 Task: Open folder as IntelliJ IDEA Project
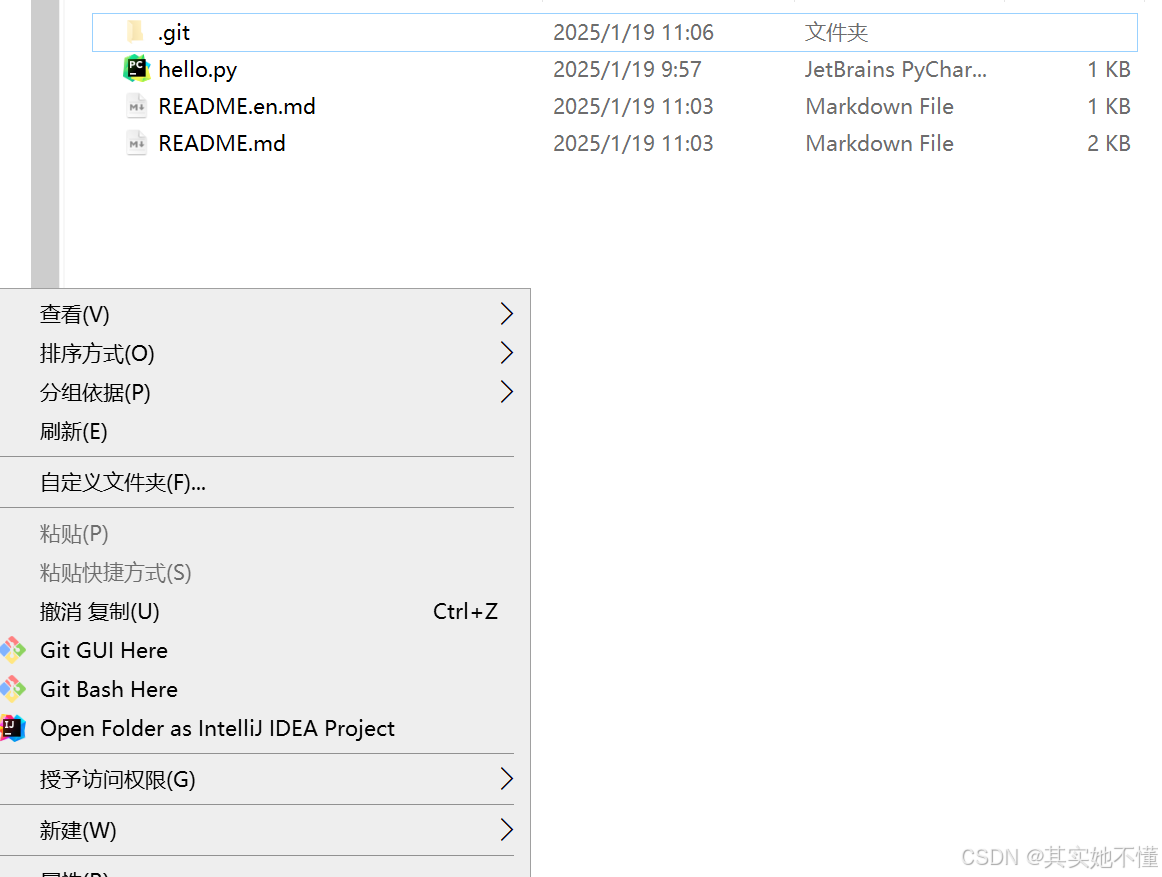[x=217, y=728]
